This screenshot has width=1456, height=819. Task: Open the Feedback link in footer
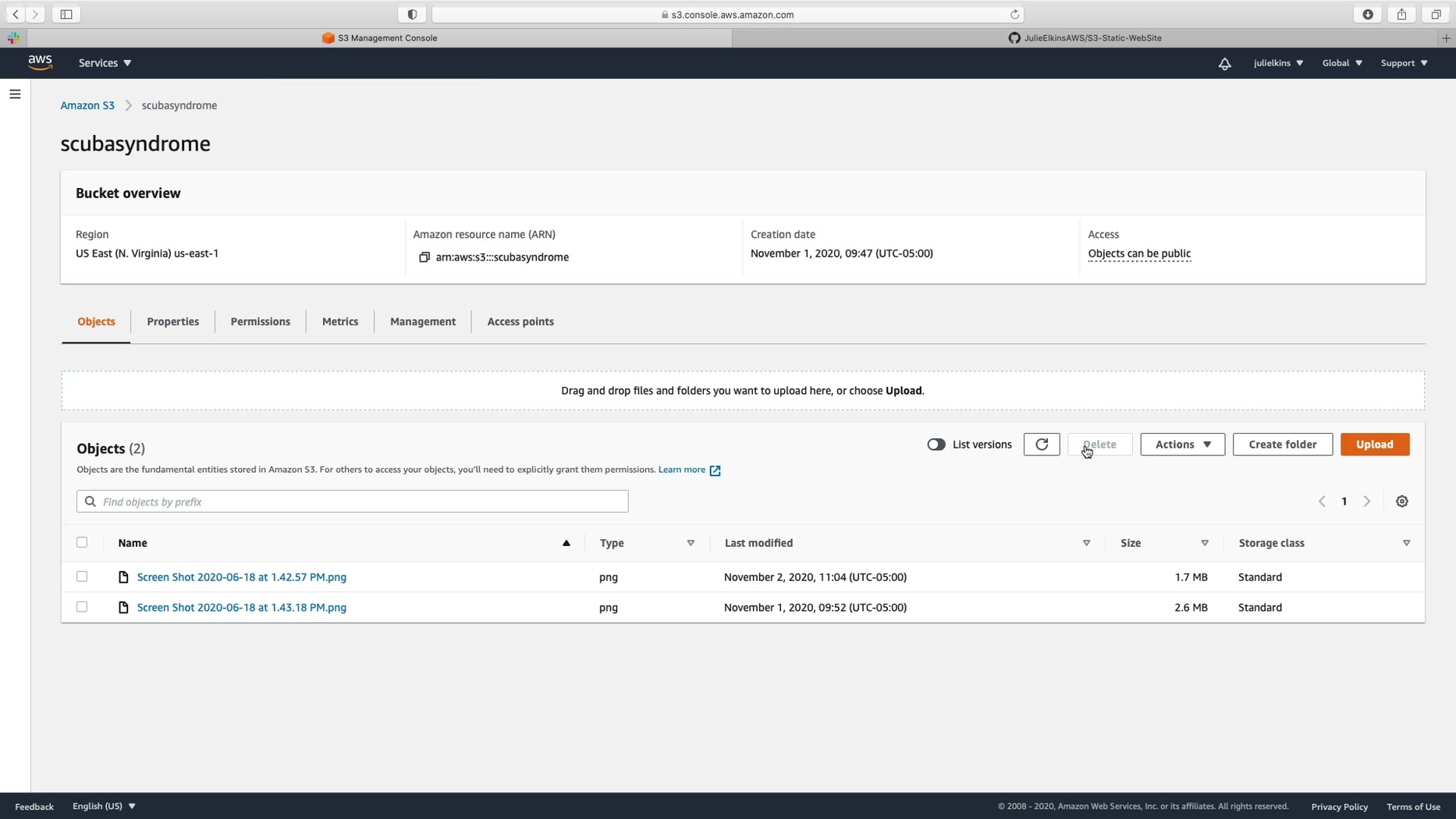coord(34,807)
